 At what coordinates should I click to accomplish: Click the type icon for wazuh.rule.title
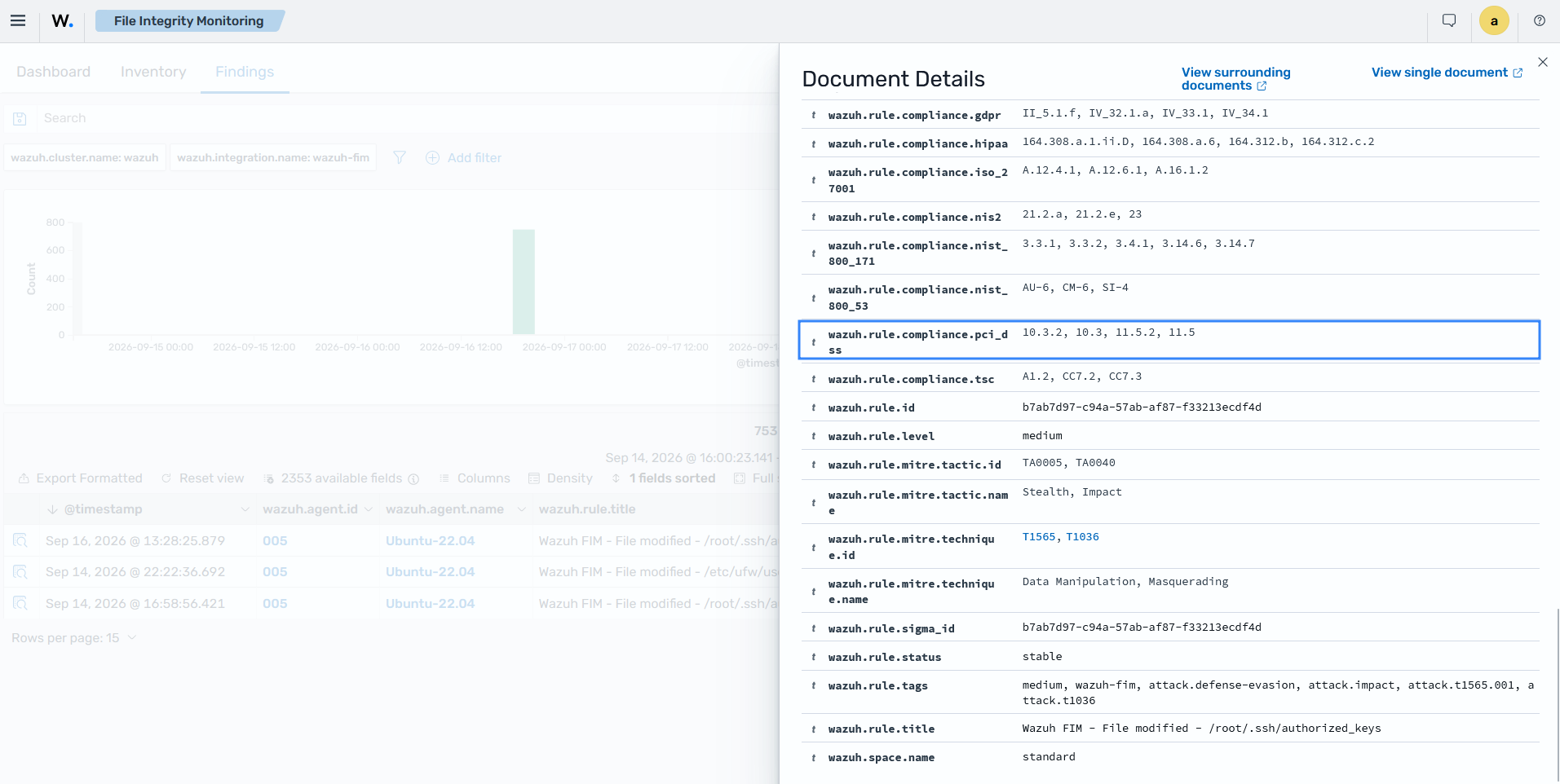(814, 729)
